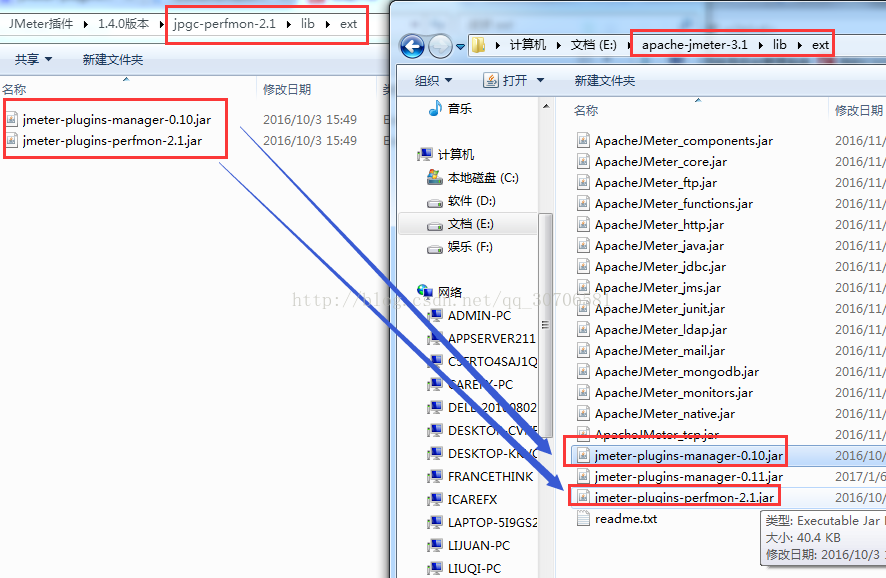Click jar icon of ApacheJMeter_monitors.jar
This screenshot has width=886, height=578.
[x=583, y=392]
